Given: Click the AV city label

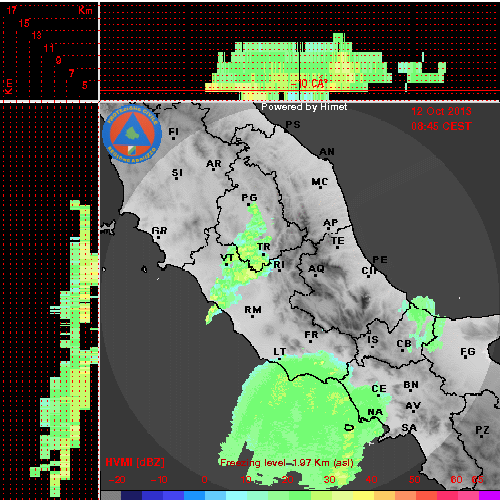Looking at the screenshot, I should click(413, 406).
